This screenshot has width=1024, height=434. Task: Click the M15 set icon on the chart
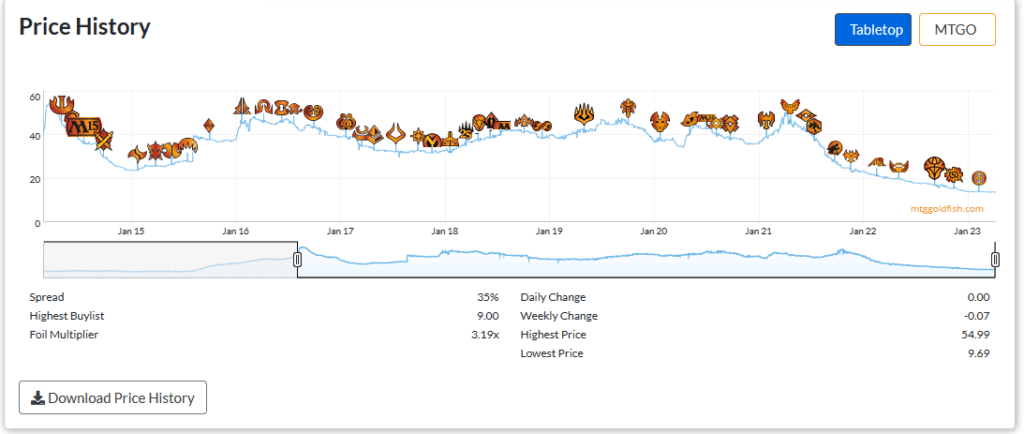click(x=84, y=125)
